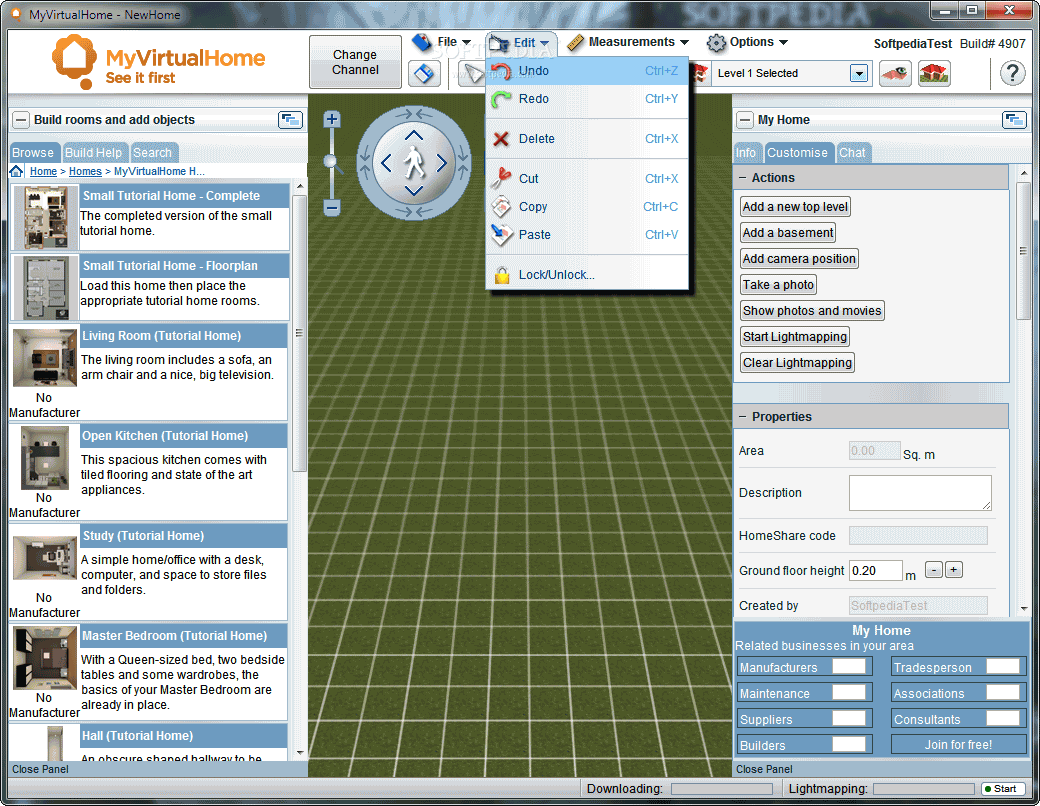Click Clear Lightmapping button
Image resolution: width=1040 pixels, height=806 pixels.
click(x=797, y=363)
